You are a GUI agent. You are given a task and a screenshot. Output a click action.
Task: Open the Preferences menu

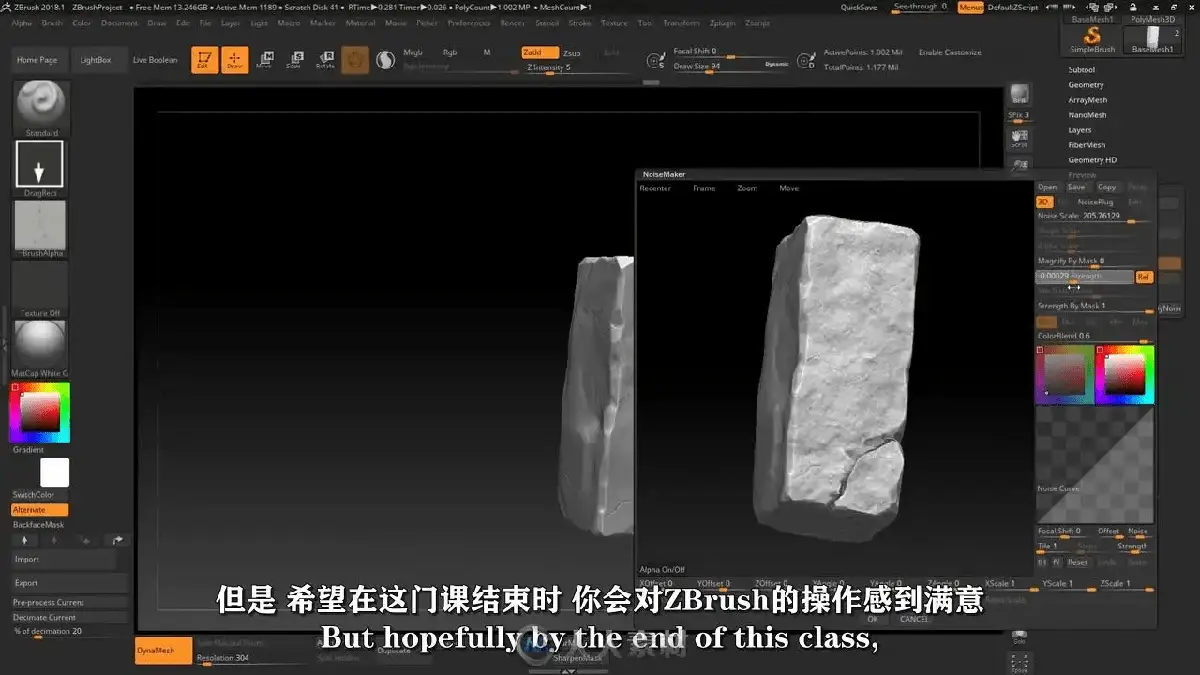pyautogui.click(x=469, y=22)
